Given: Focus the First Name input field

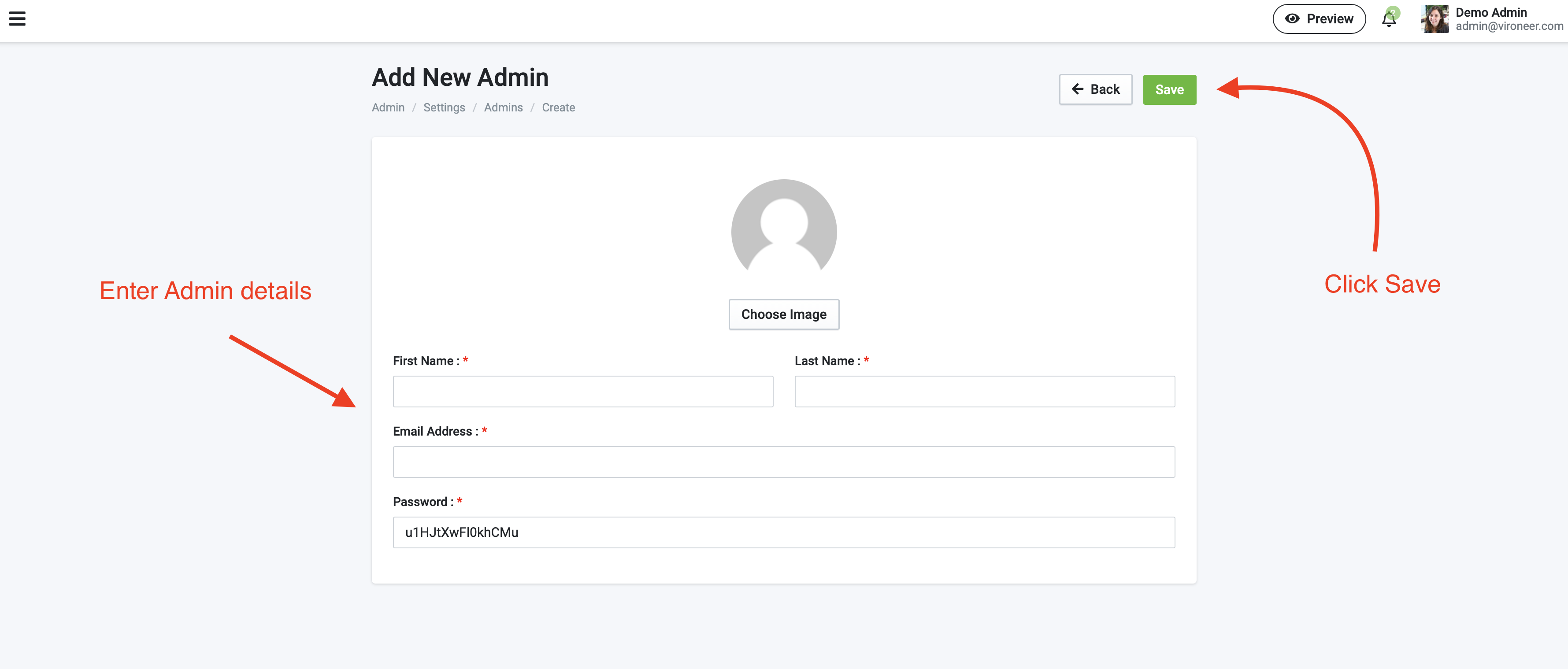Looking at the screenshot, I should (582, 392).
